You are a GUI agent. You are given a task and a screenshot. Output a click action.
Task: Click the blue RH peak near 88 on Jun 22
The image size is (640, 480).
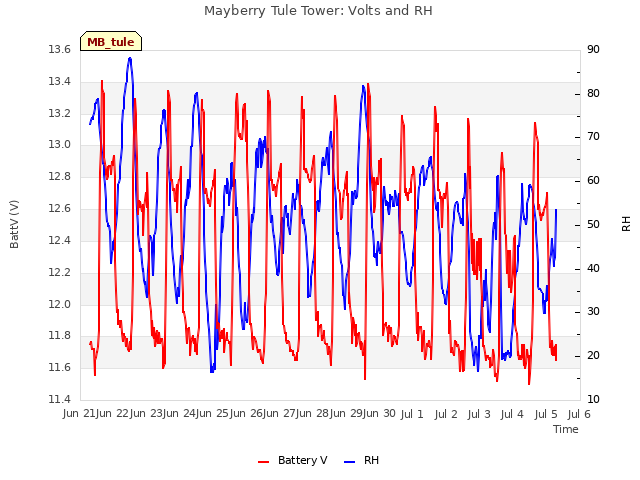coord(130,58)
